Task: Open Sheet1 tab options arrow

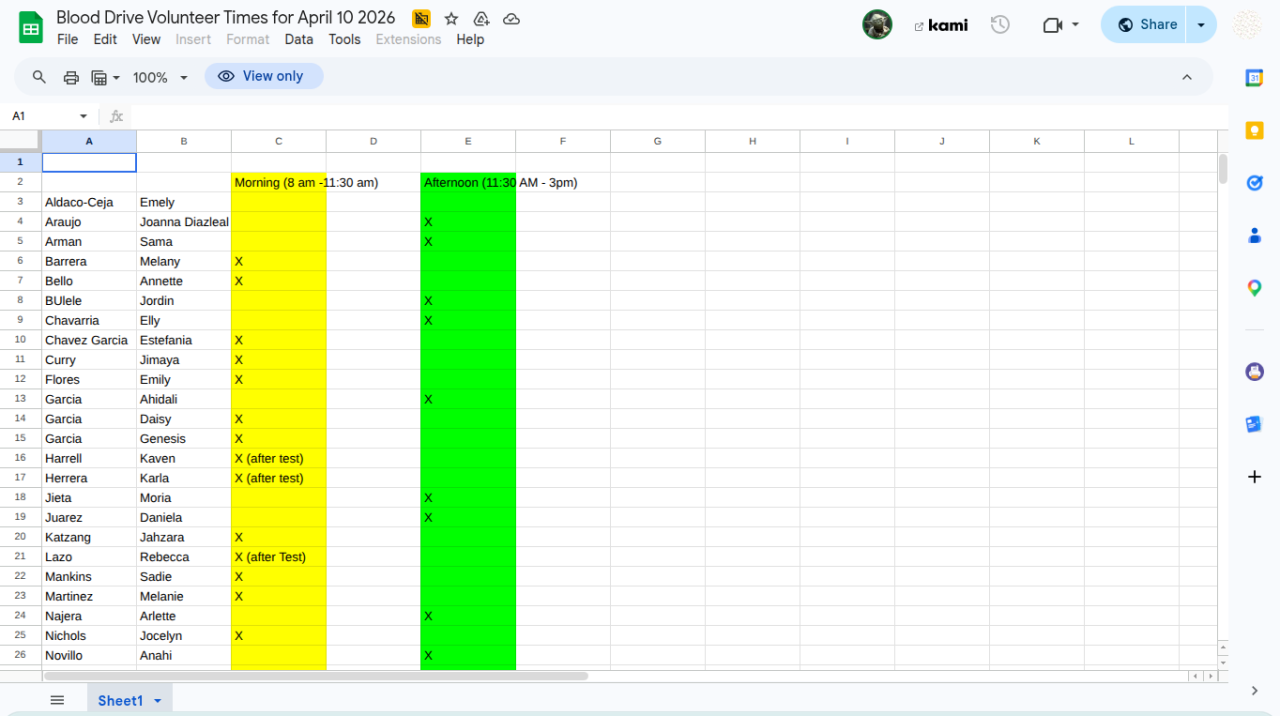Action: tap(157, 701)
